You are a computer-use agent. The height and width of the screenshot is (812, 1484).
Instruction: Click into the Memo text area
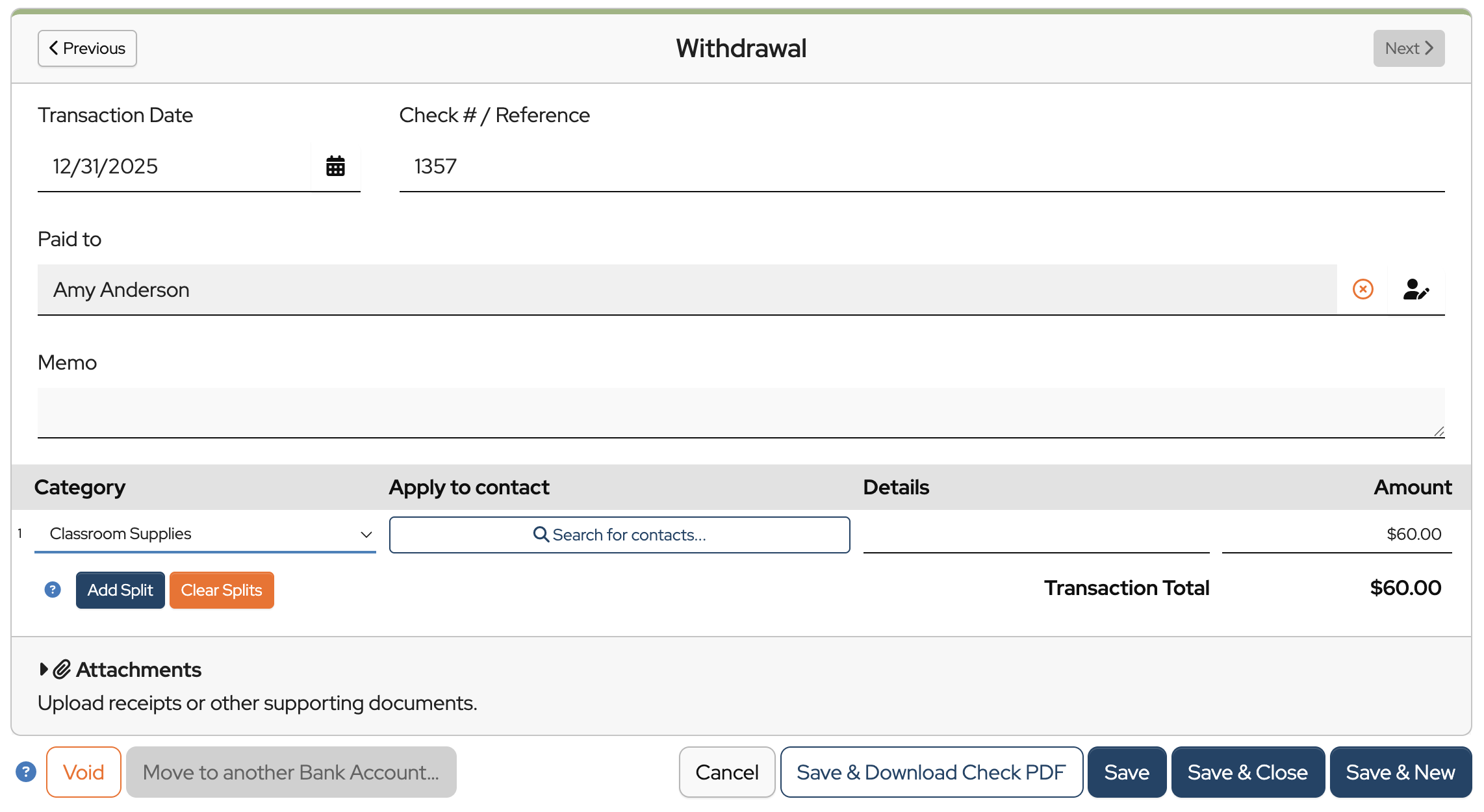coord(741,412)
